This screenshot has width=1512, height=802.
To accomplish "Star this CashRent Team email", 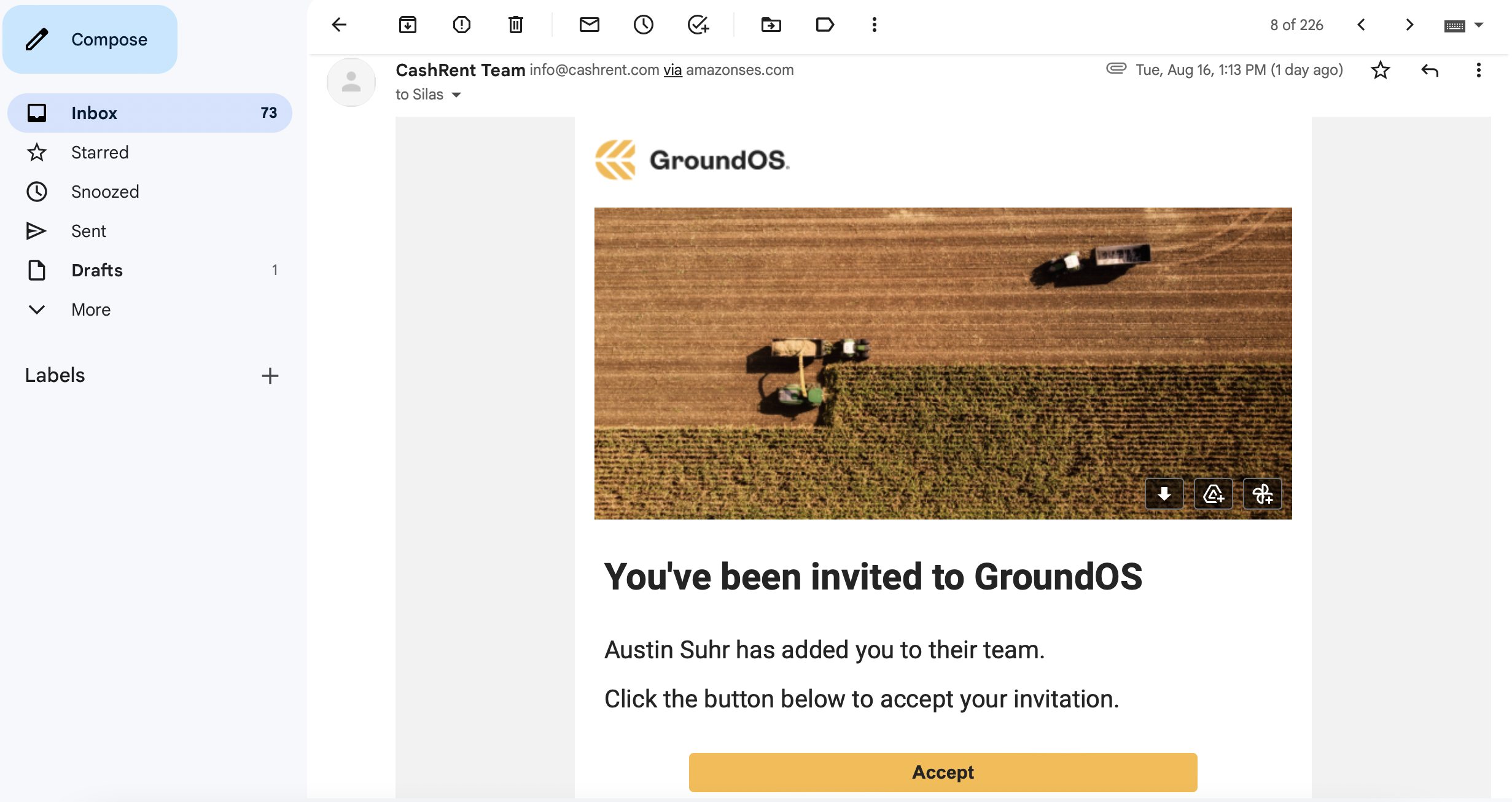I will point(1380,70).
